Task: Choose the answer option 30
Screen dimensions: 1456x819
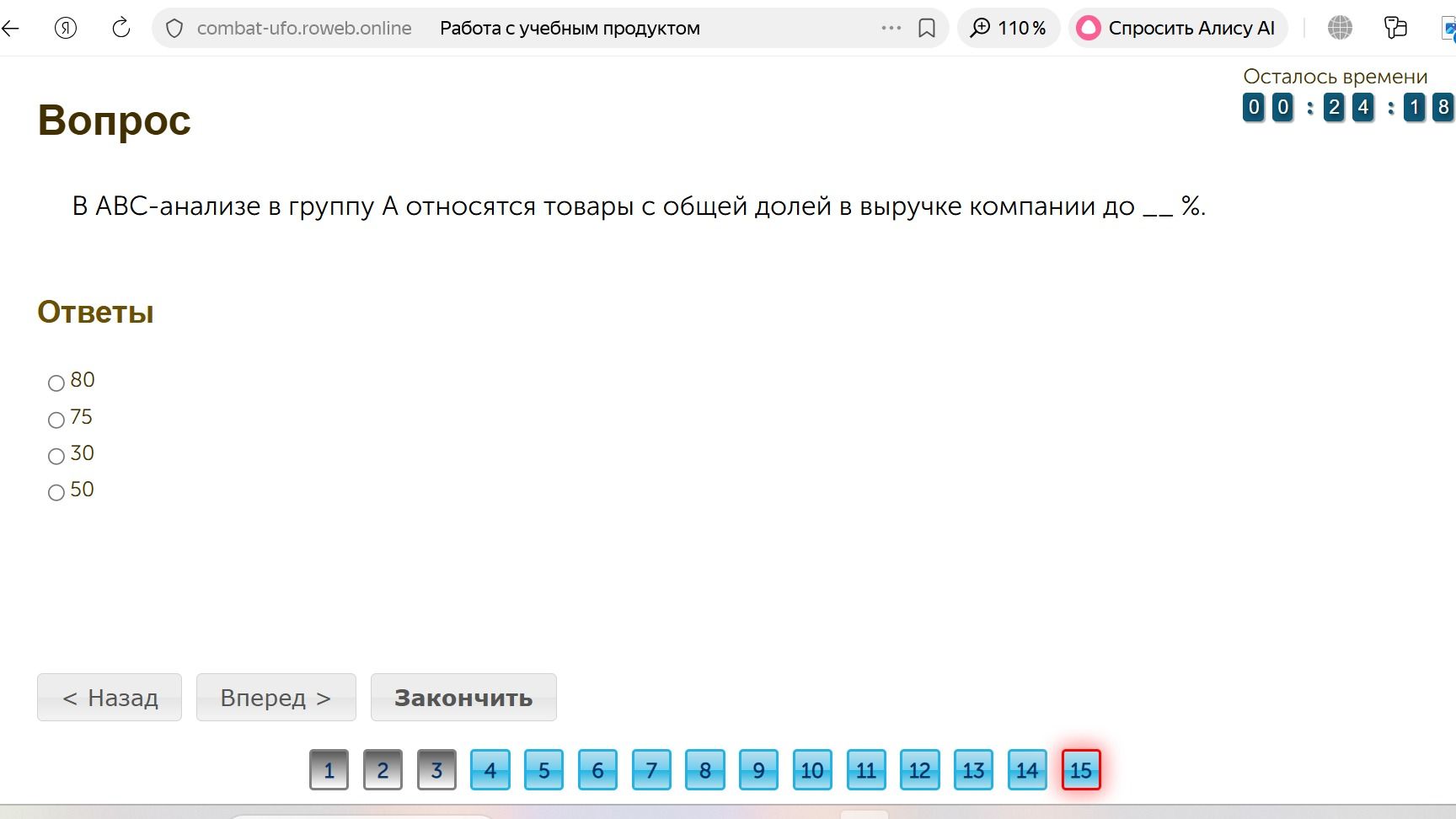Action: 56,456
